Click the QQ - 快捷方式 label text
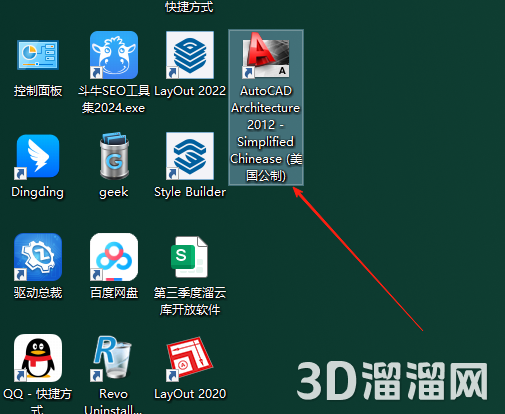Viewport: 505px width, 414px height. pyautogui.click(x=37, y=402)
